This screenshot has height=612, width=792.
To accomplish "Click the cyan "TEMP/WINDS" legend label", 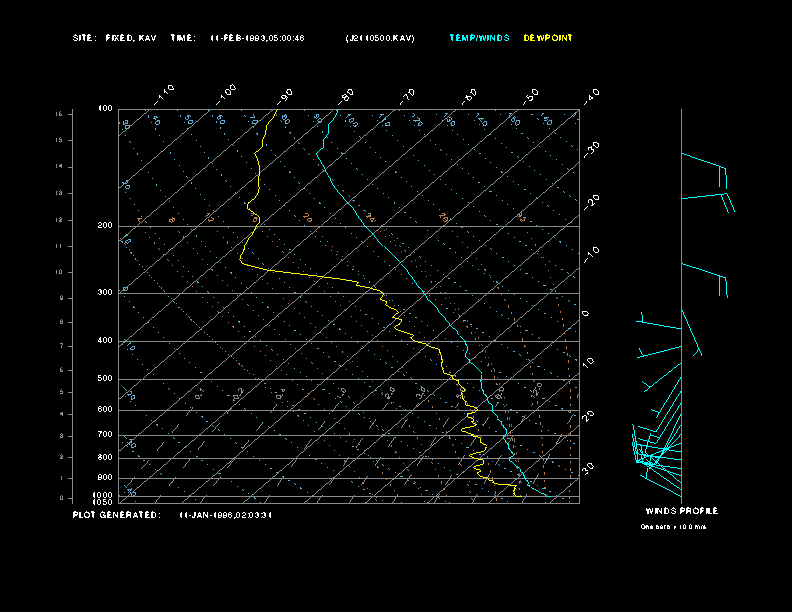I will pyautogui.click(x=479, y=38).
